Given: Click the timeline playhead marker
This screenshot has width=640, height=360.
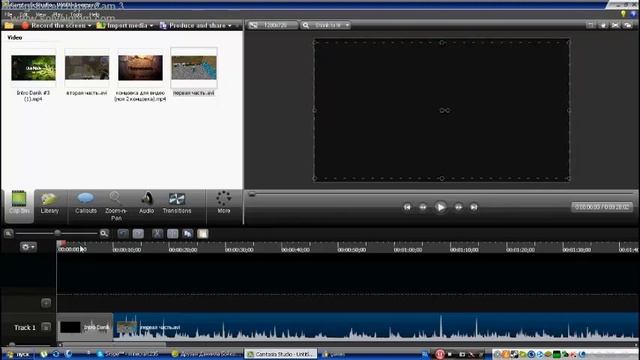Looking at the screenshot, I should coord(61,244).
